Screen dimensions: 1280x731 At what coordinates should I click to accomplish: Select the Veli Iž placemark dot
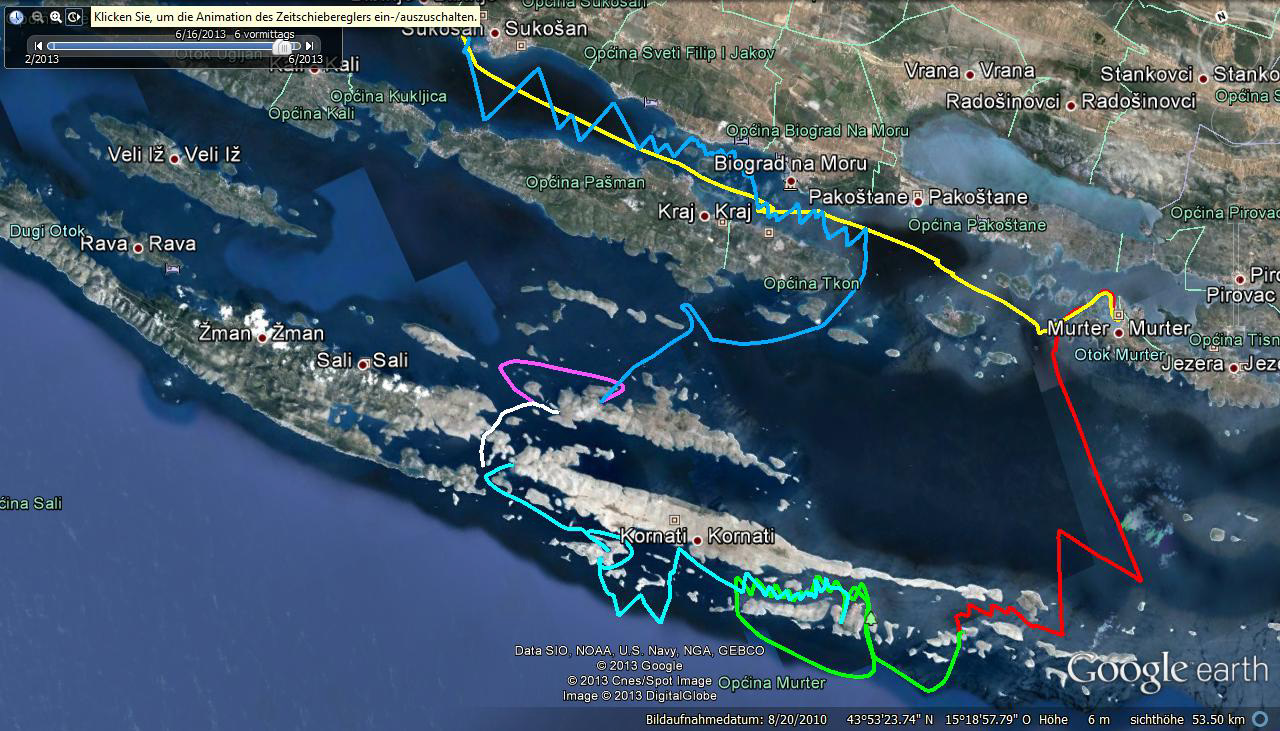click(x=174, y=157)
